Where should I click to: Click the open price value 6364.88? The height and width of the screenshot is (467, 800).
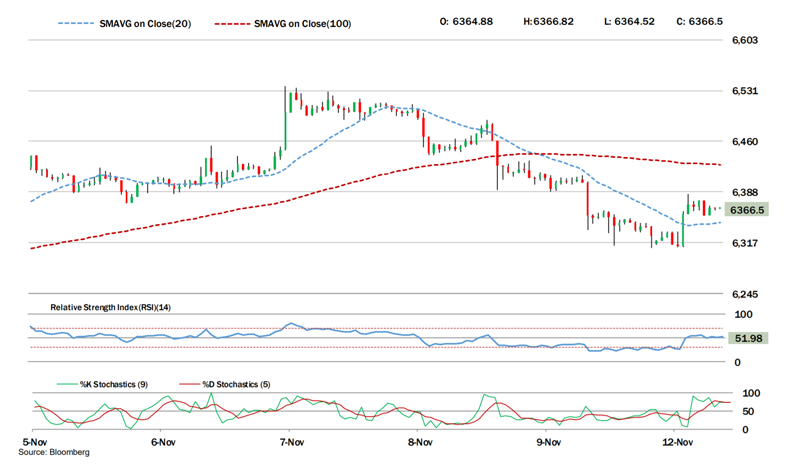pyautogui.click(x=465, y=21)
